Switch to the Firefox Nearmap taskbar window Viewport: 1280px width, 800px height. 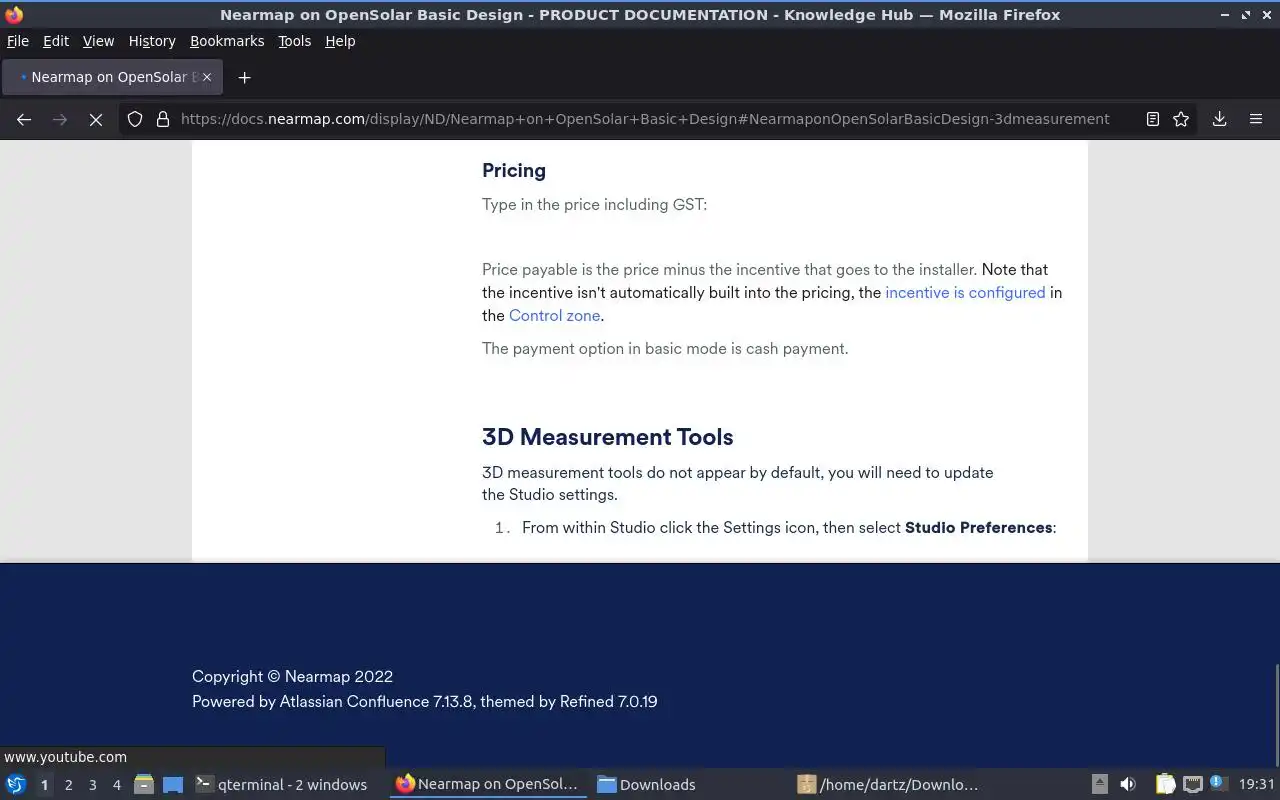click(x=487, y=784)
